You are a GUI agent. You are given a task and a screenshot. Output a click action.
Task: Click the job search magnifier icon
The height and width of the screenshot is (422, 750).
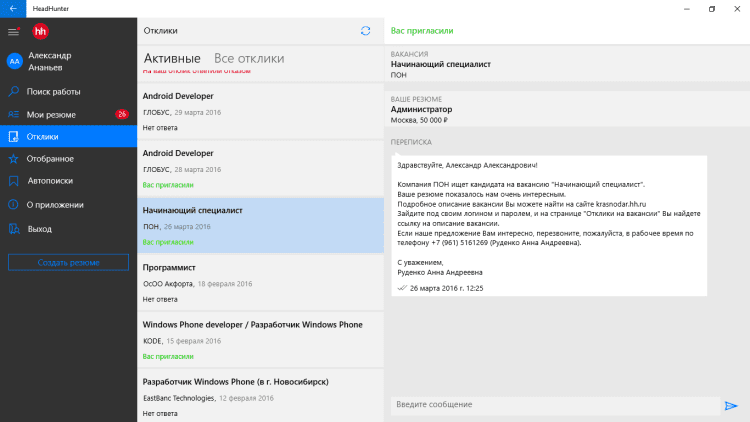coord(14,91)
